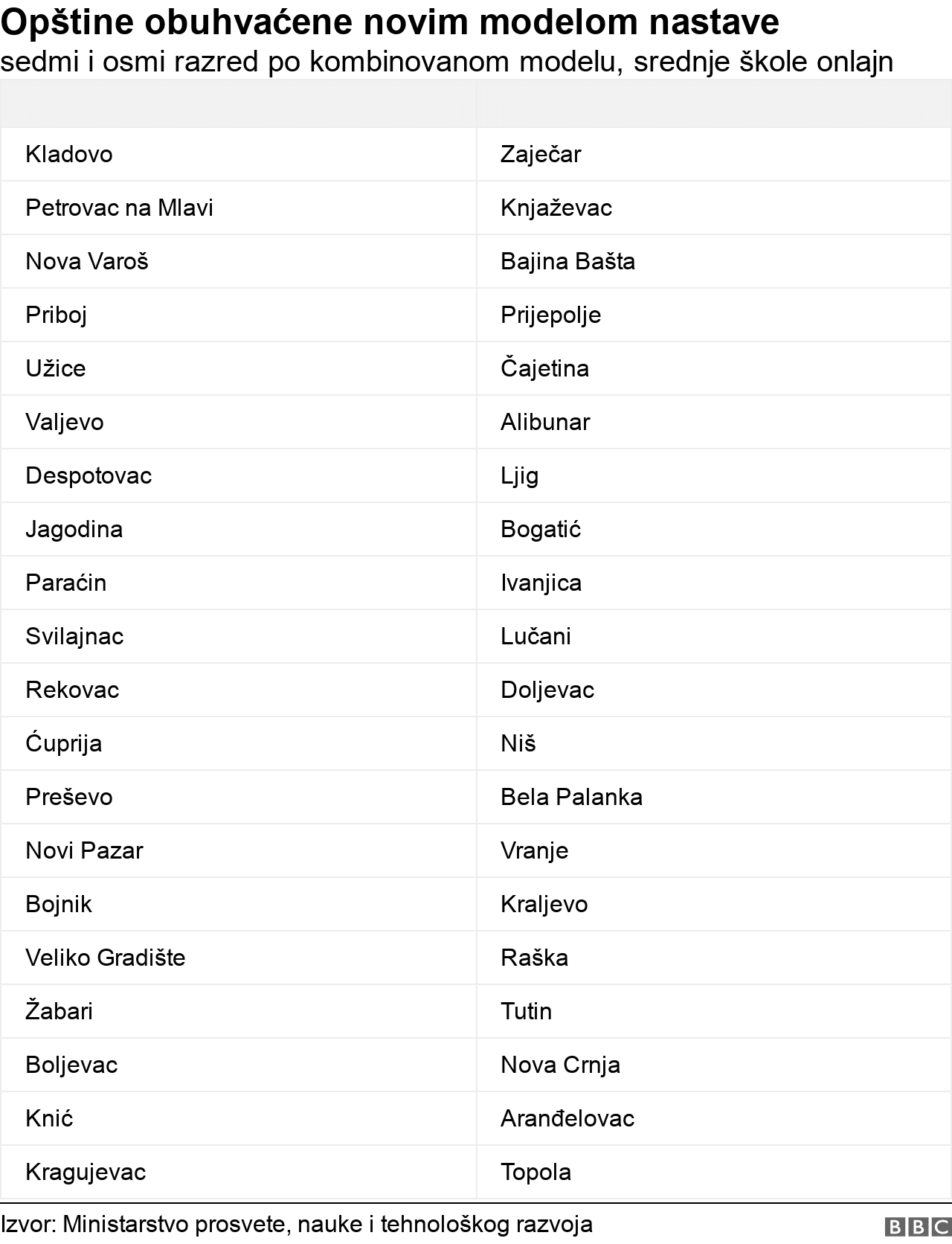This screenshot has height=1244, width=952.
Task: Click the empty left column header
Action: click(x=238, y=104)
